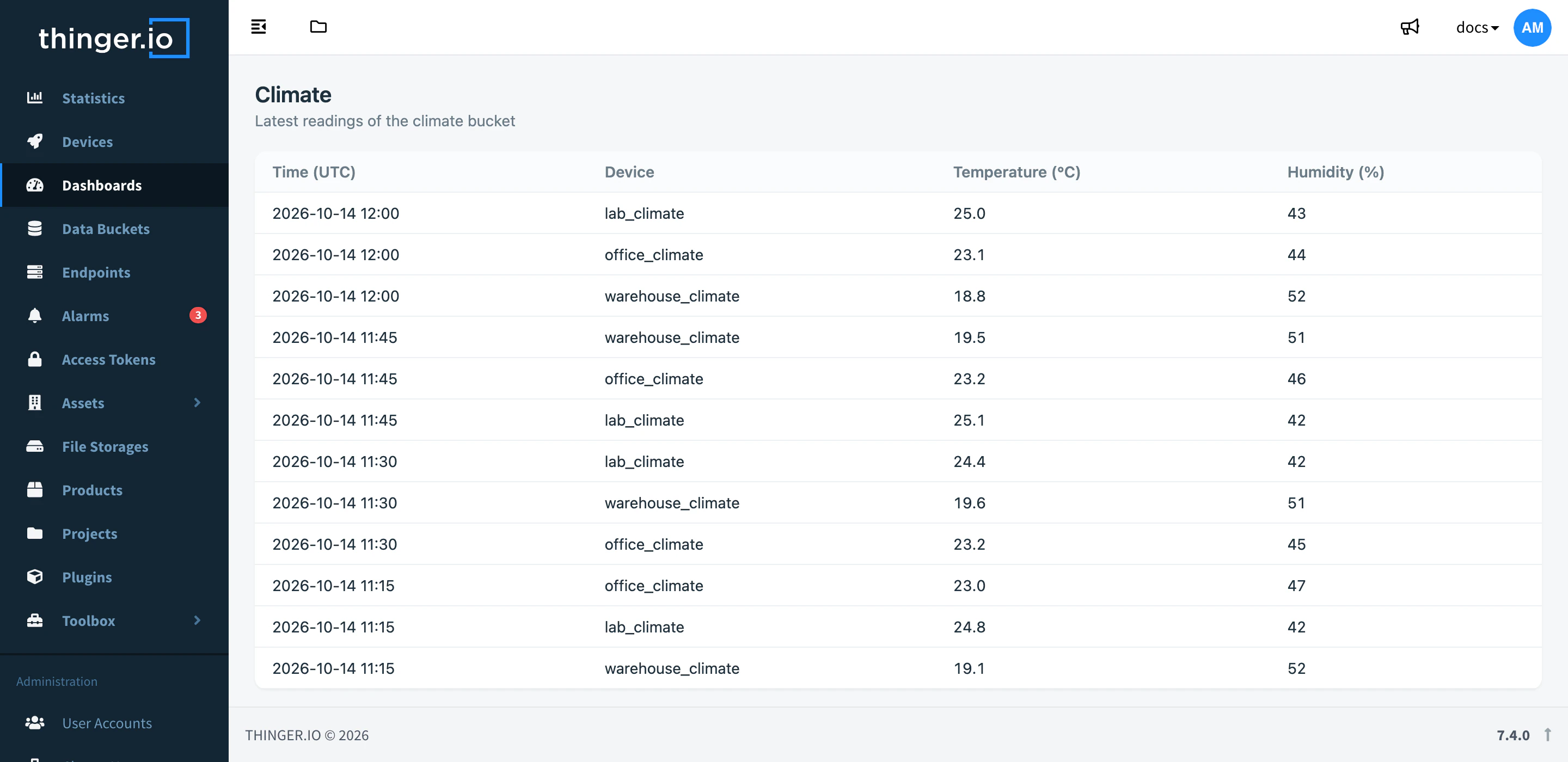Image resolution: width=1568 pixels, height=762 pixels.
Task: Click temperature value 19.6
Action: [969, 503]
